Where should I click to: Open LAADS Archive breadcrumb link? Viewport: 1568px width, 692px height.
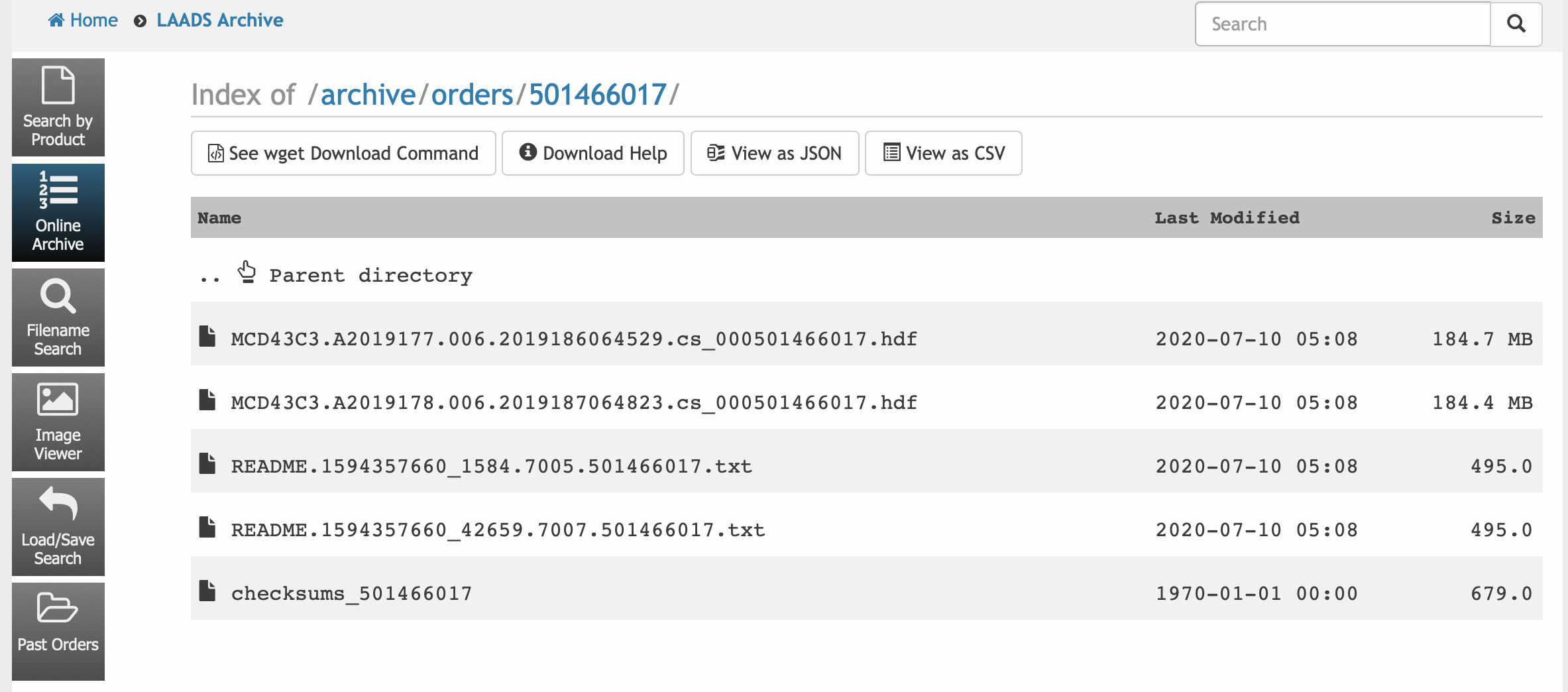pyautogui.click(x=220, y=21)
